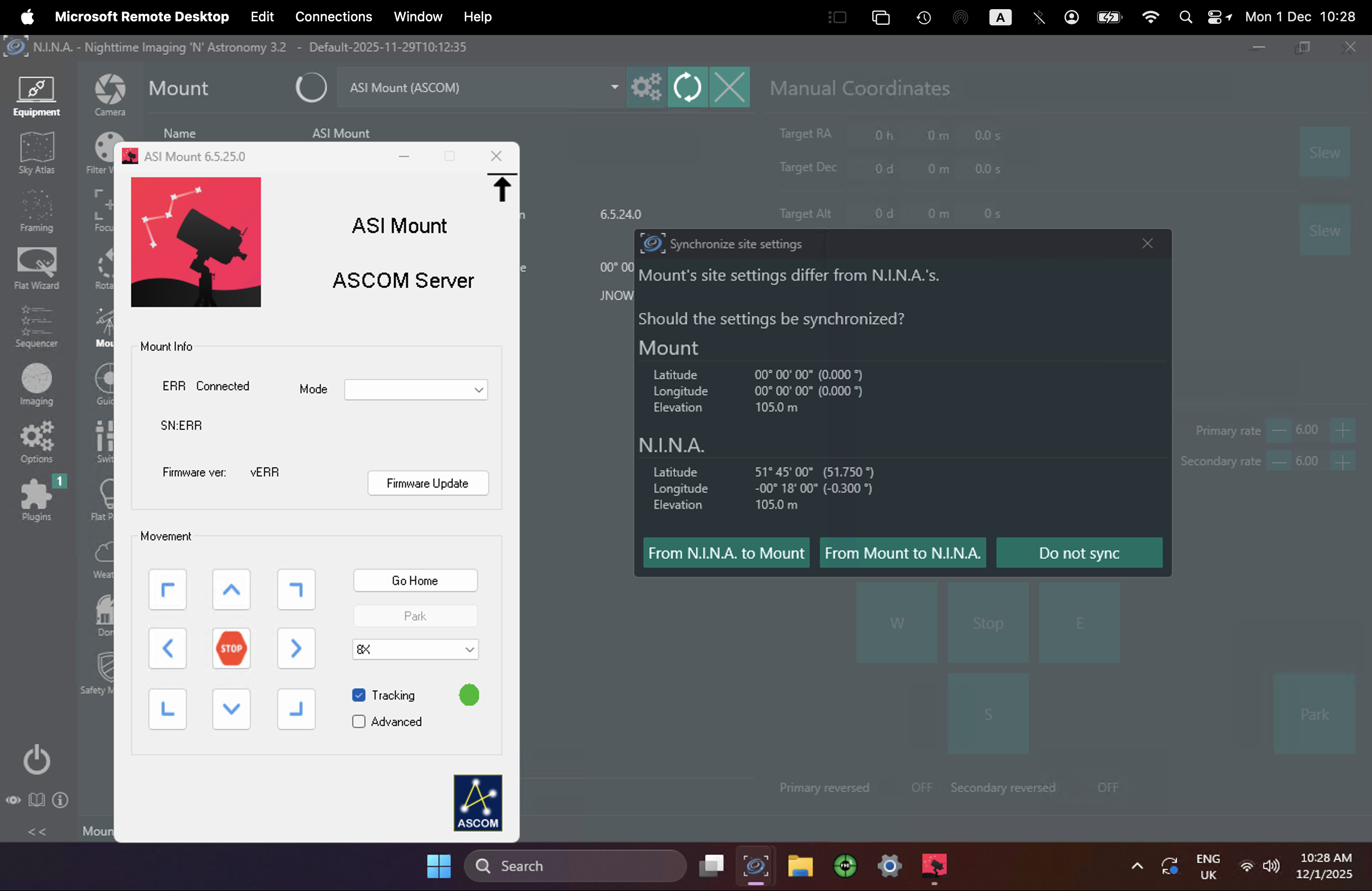
Task: Uncheck the Tracking checkbox
Action: pos(359,695)
